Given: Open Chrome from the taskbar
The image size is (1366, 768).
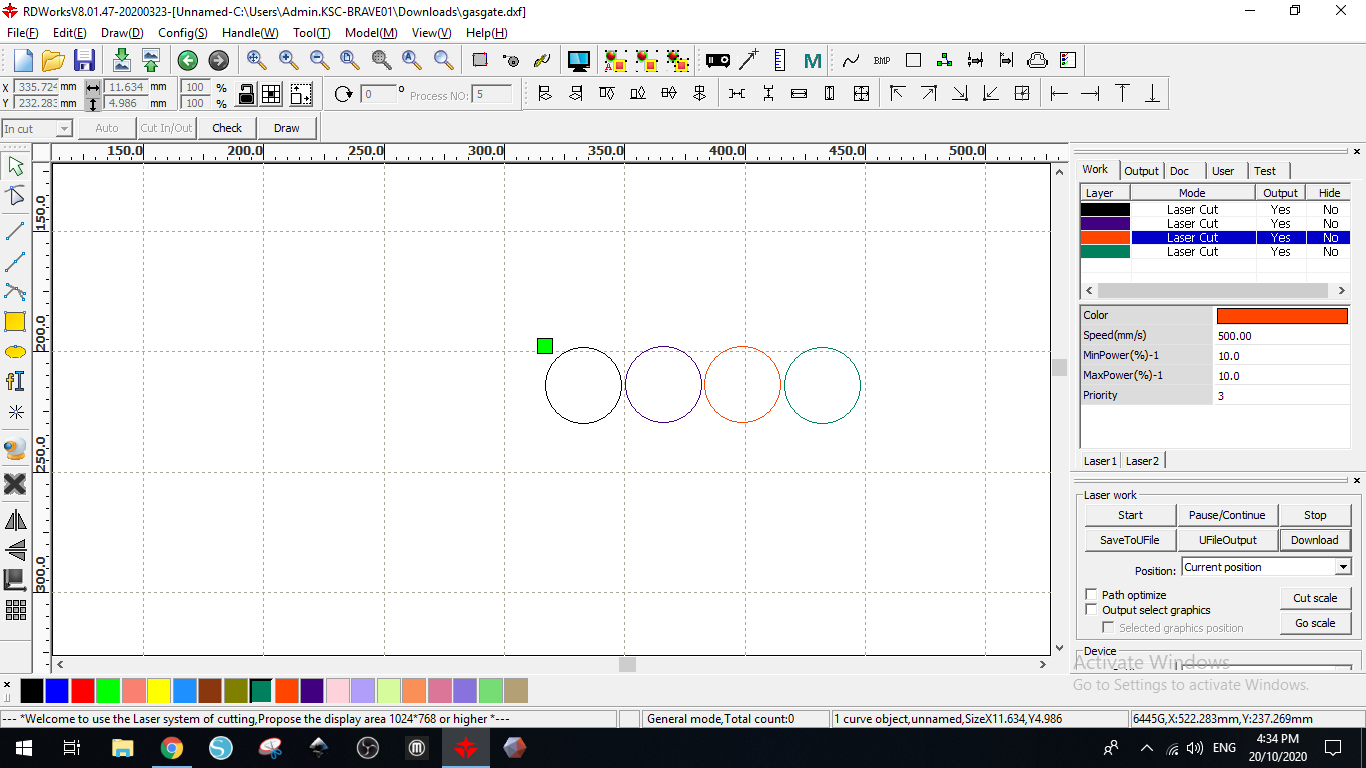Looking at the screenshot, I should (172, 747).
